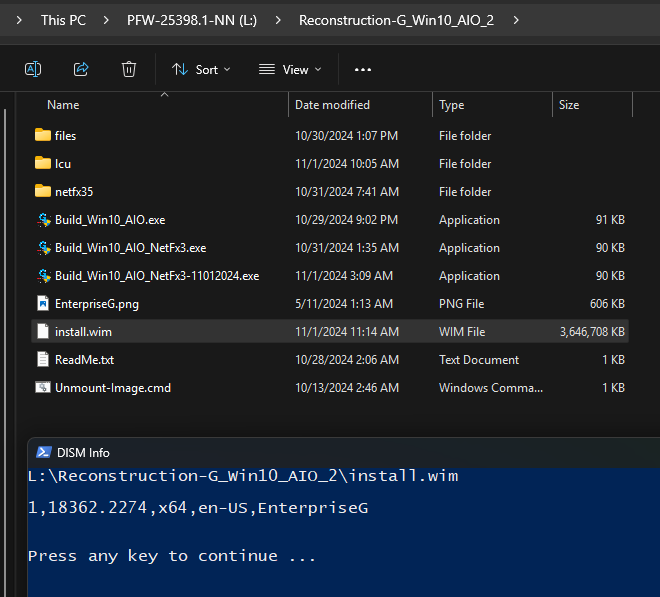This screenshot has width=660, height=597.
Task: Click the DISM Info window title
Action: coord(83,453)
